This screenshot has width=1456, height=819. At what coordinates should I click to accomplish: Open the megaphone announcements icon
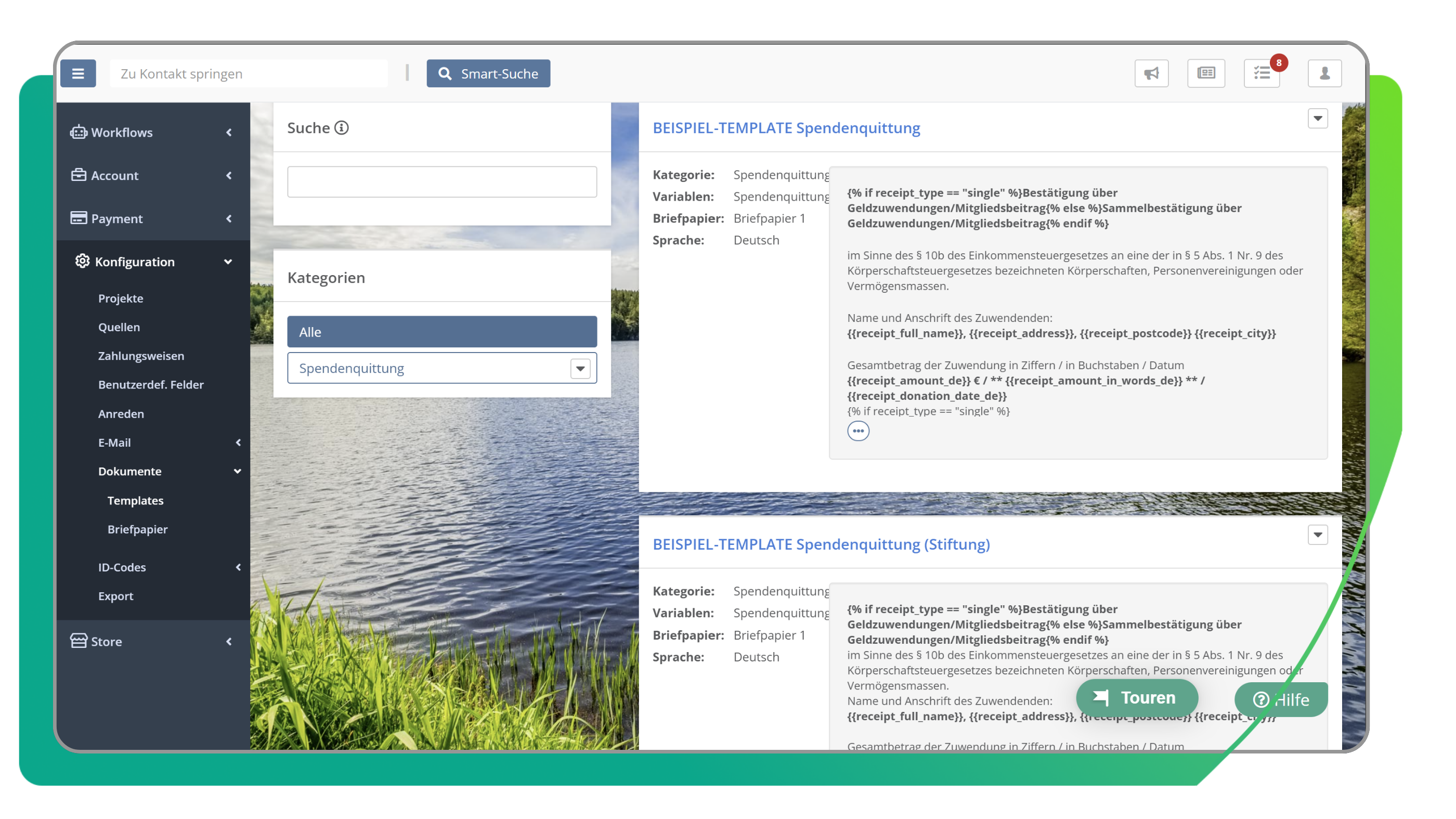click(1151, 73)
